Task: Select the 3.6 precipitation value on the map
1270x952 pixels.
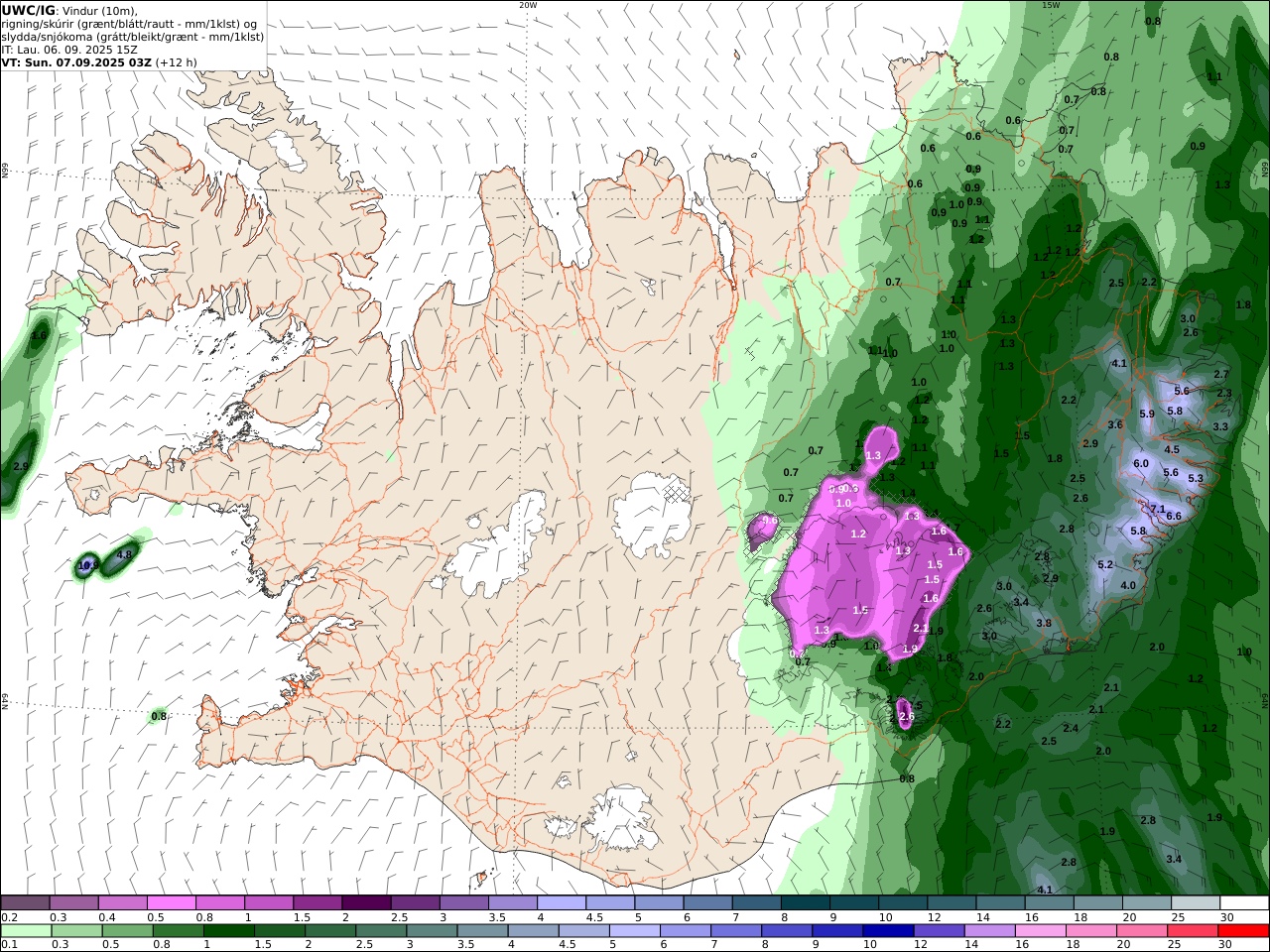Action: tap(1115, 424)
